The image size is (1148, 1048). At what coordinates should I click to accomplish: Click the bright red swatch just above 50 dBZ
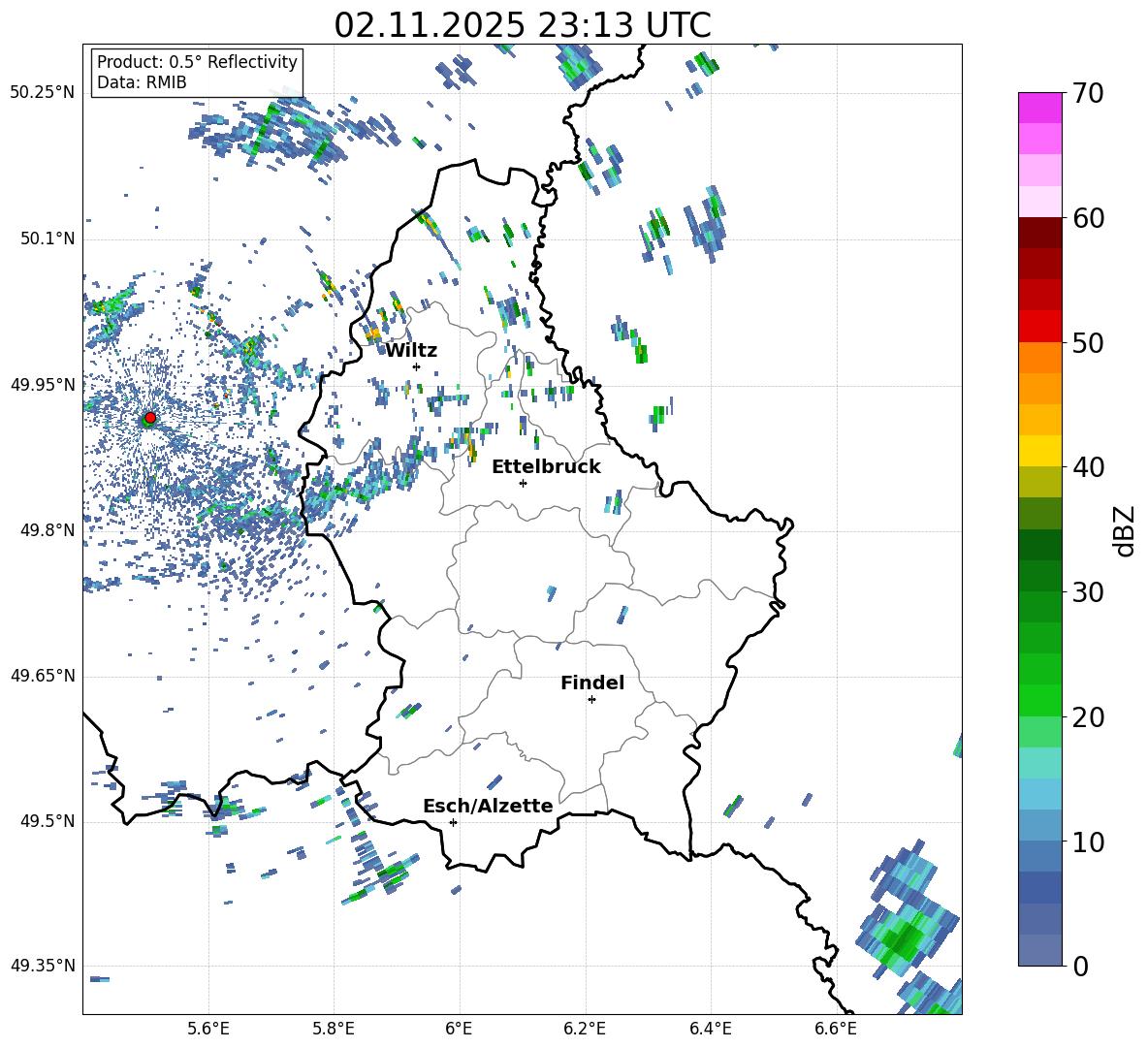(x=1039, y=327)
